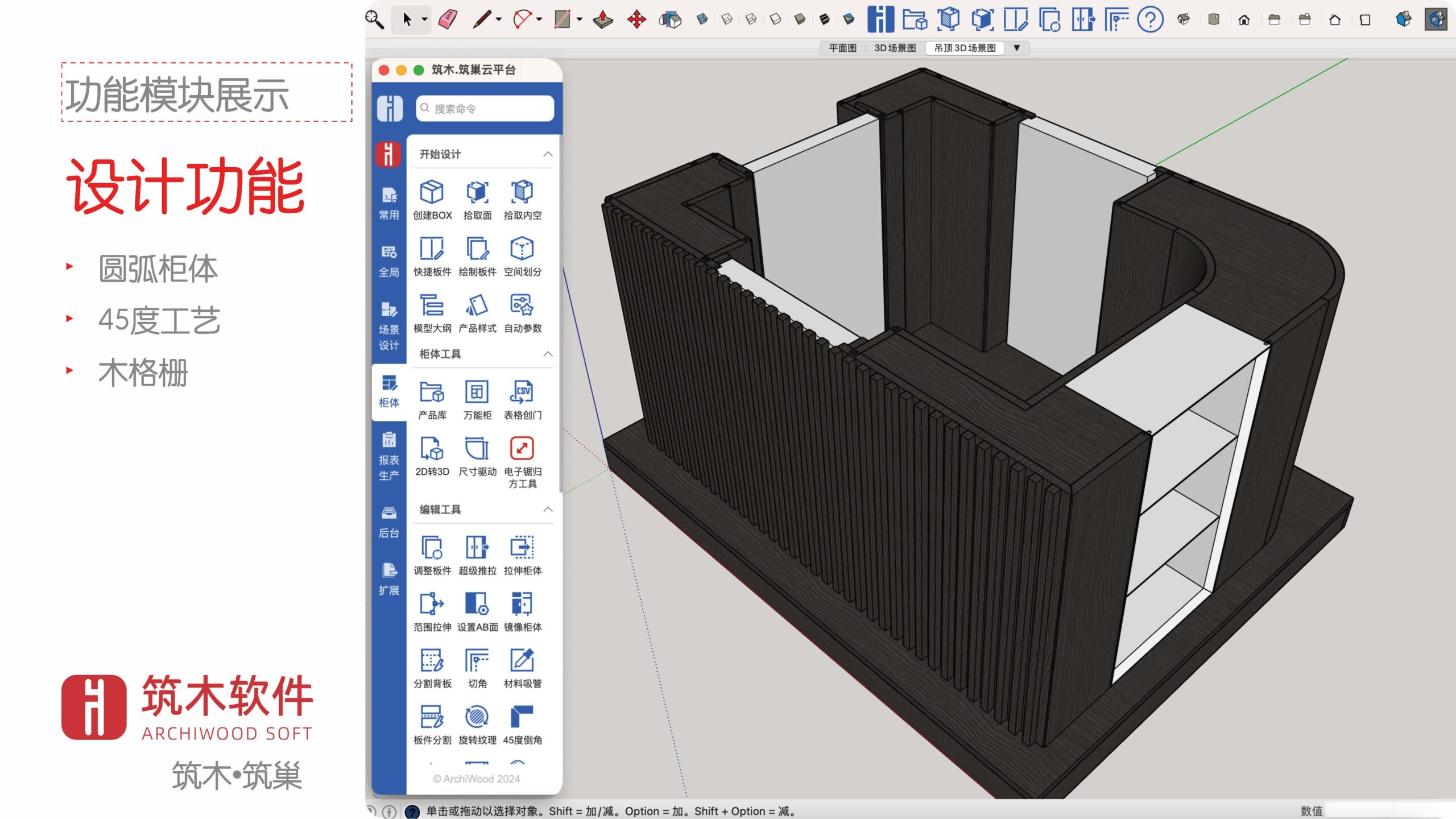1456x819 pixels.
Task: Collapse the 编辑工具 section
Action: 548,509
